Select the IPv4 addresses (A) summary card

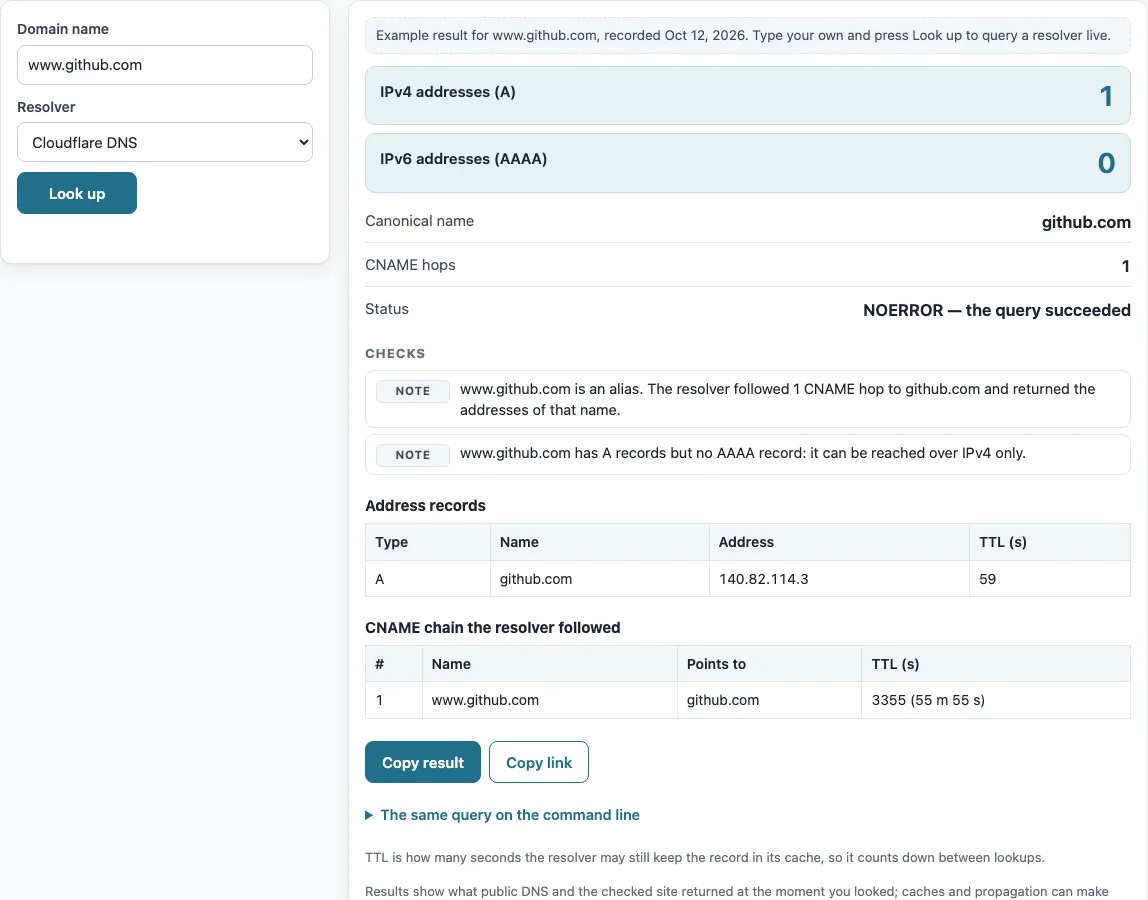click(x=748, y=95)
